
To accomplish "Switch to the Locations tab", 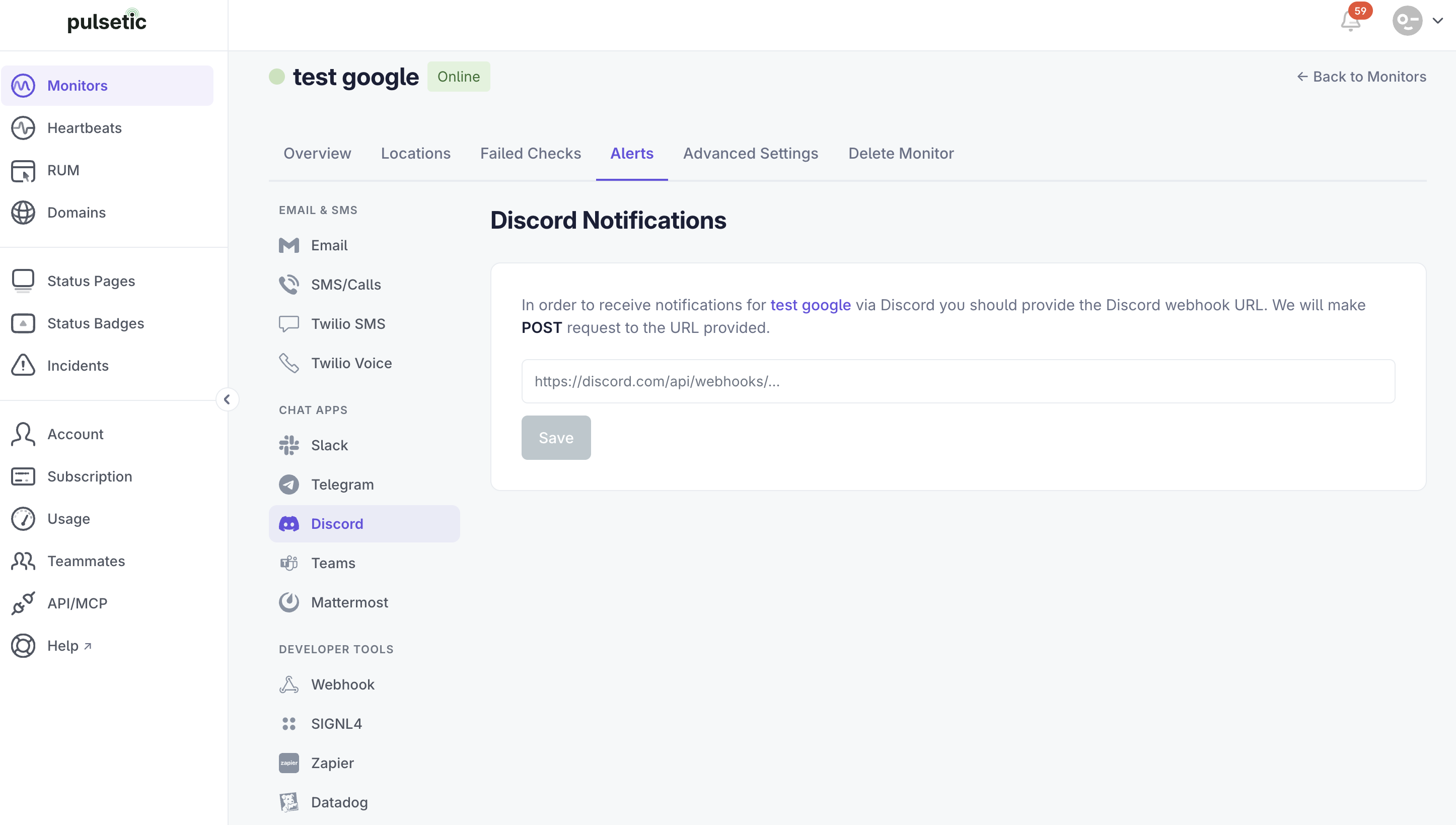I will 416,154.
